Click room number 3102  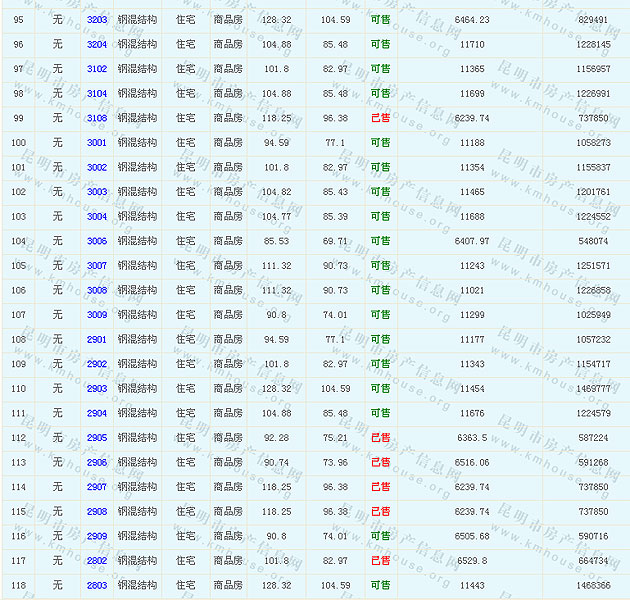coord(97,69)
